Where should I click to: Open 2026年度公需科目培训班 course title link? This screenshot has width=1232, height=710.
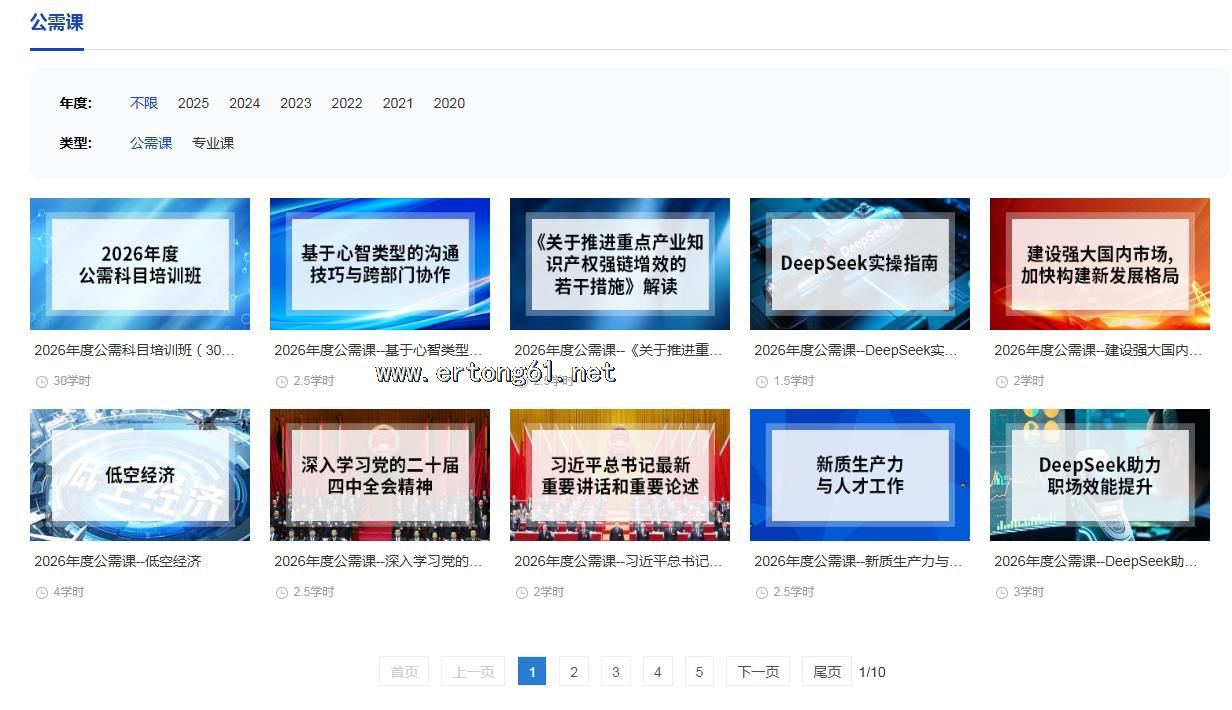135,350
